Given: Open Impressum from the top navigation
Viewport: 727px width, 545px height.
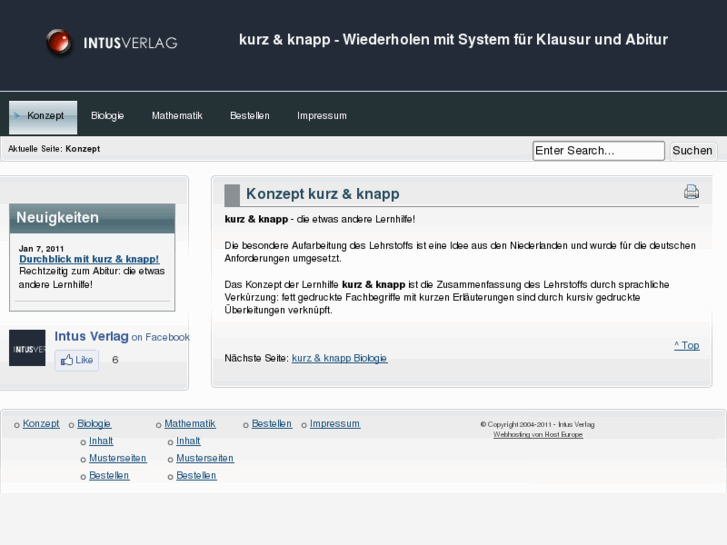Looking at the screenshot, I should (322, 116).
